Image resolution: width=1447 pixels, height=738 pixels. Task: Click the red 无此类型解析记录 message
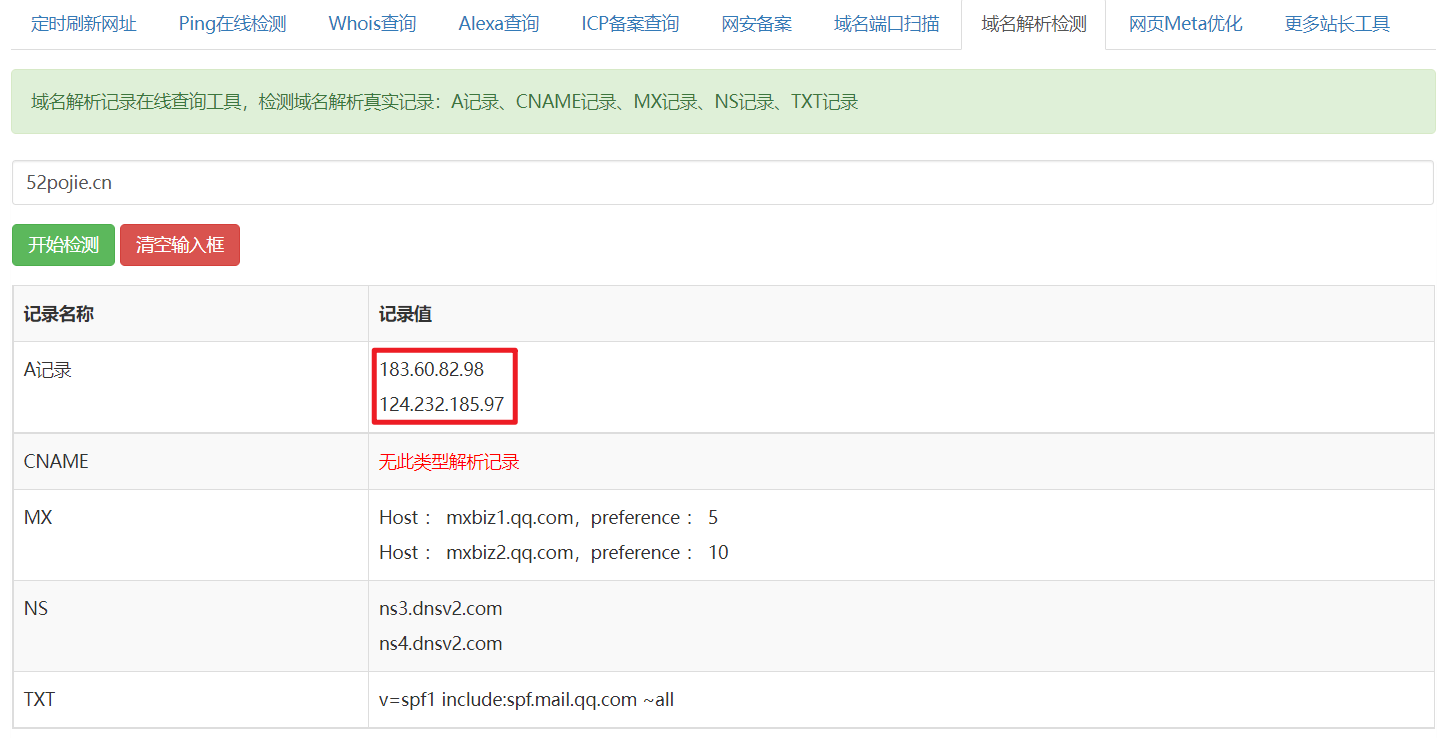point(449,462)
